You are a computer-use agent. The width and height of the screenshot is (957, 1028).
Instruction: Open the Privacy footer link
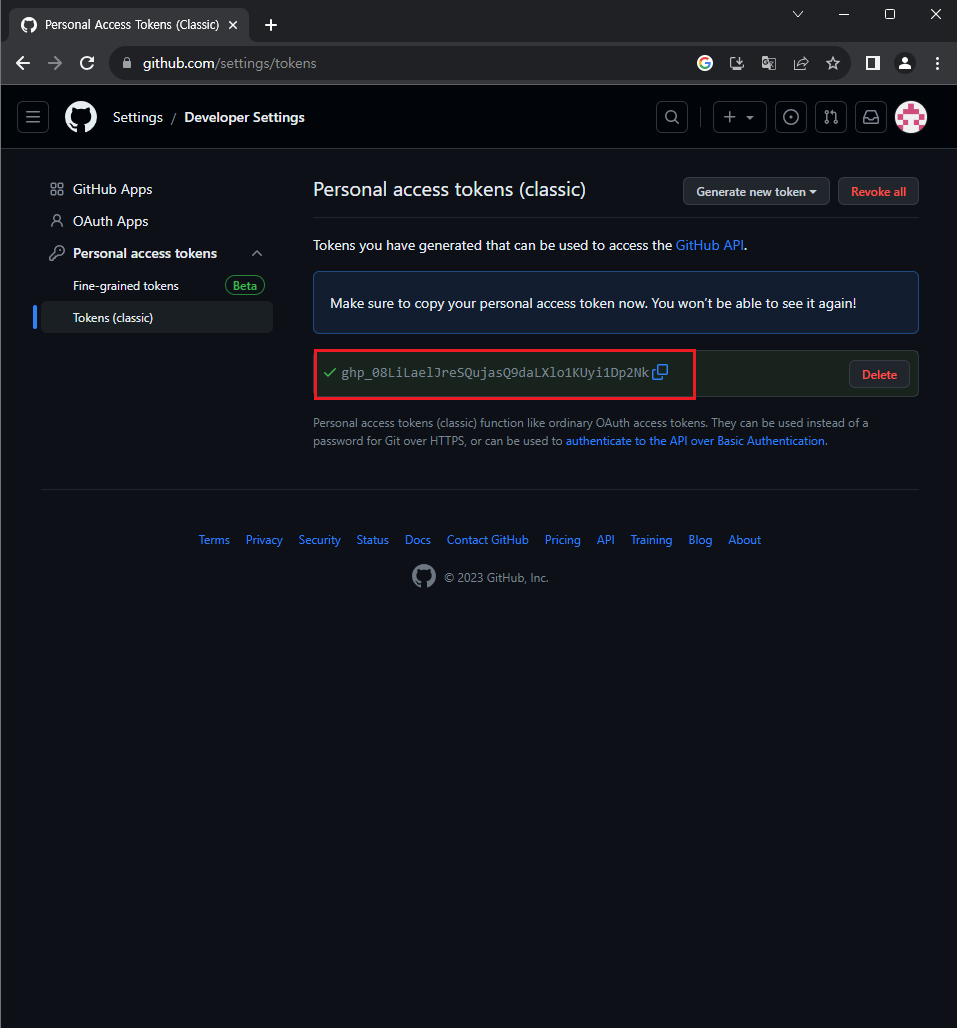click(264, 540)
